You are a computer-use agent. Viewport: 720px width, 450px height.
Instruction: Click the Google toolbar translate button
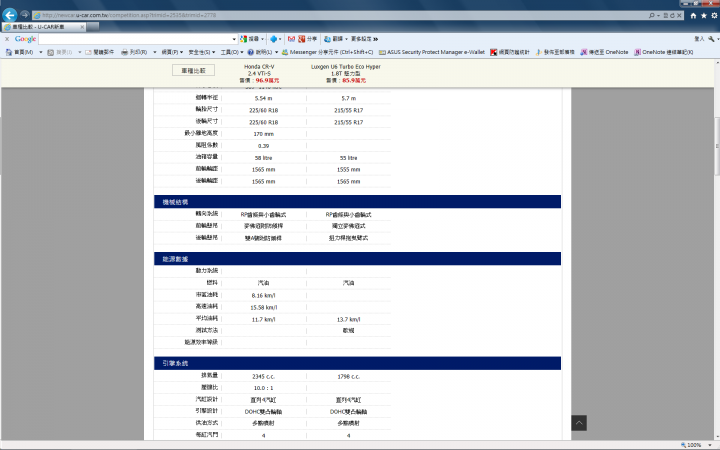coord(333,39)
